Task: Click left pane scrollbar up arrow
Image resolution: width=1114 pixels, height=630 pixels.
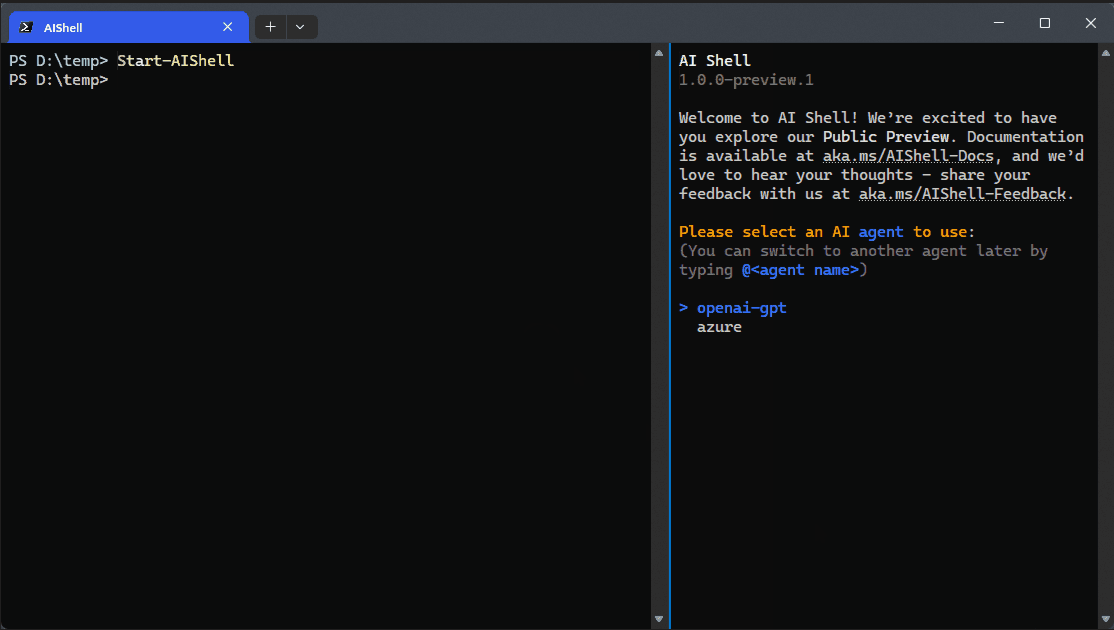Action: (x=659, y=53)
